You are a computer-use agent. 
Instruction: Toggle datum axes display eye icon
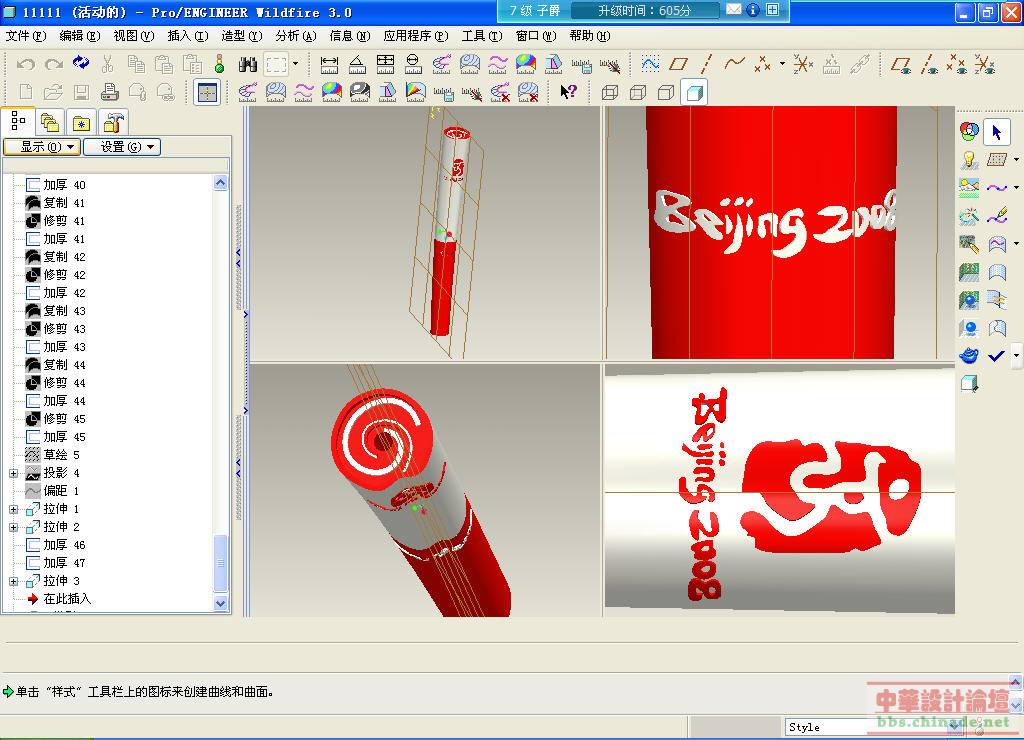click(x=929, y=64)
